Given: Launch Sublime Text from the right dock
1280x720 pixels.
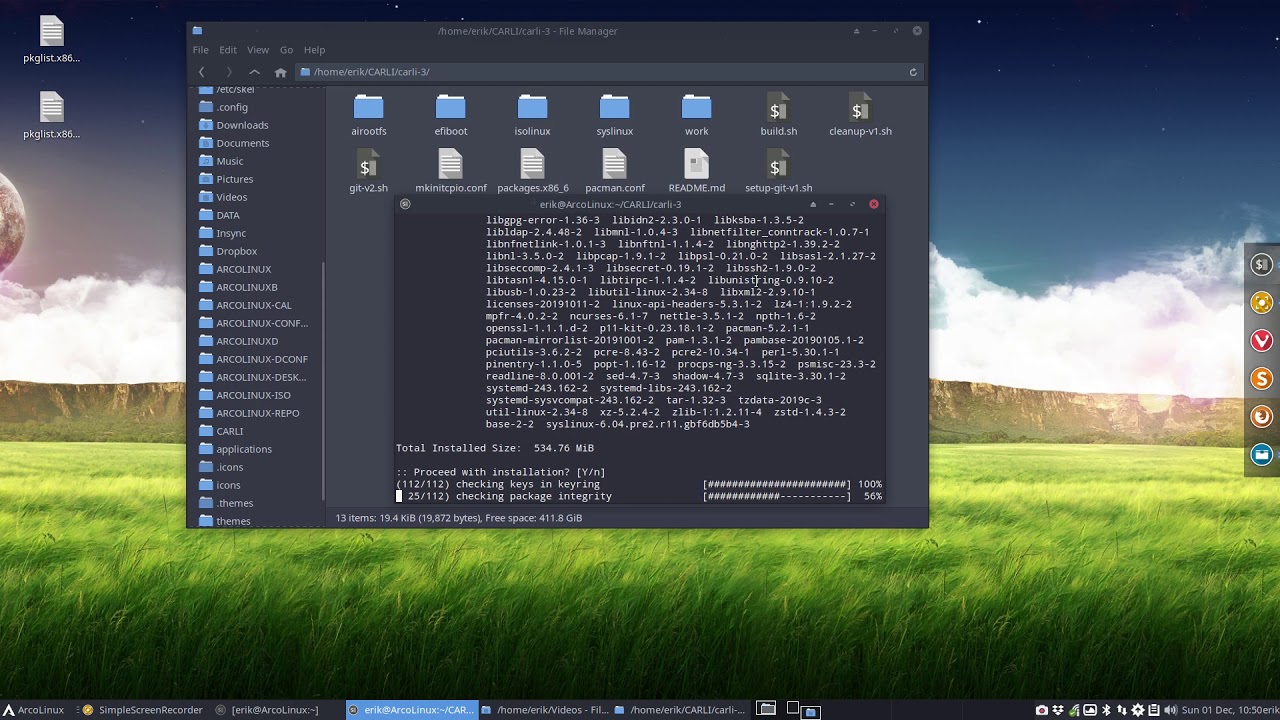Looking at the screenshot, I should [1262, 379].
